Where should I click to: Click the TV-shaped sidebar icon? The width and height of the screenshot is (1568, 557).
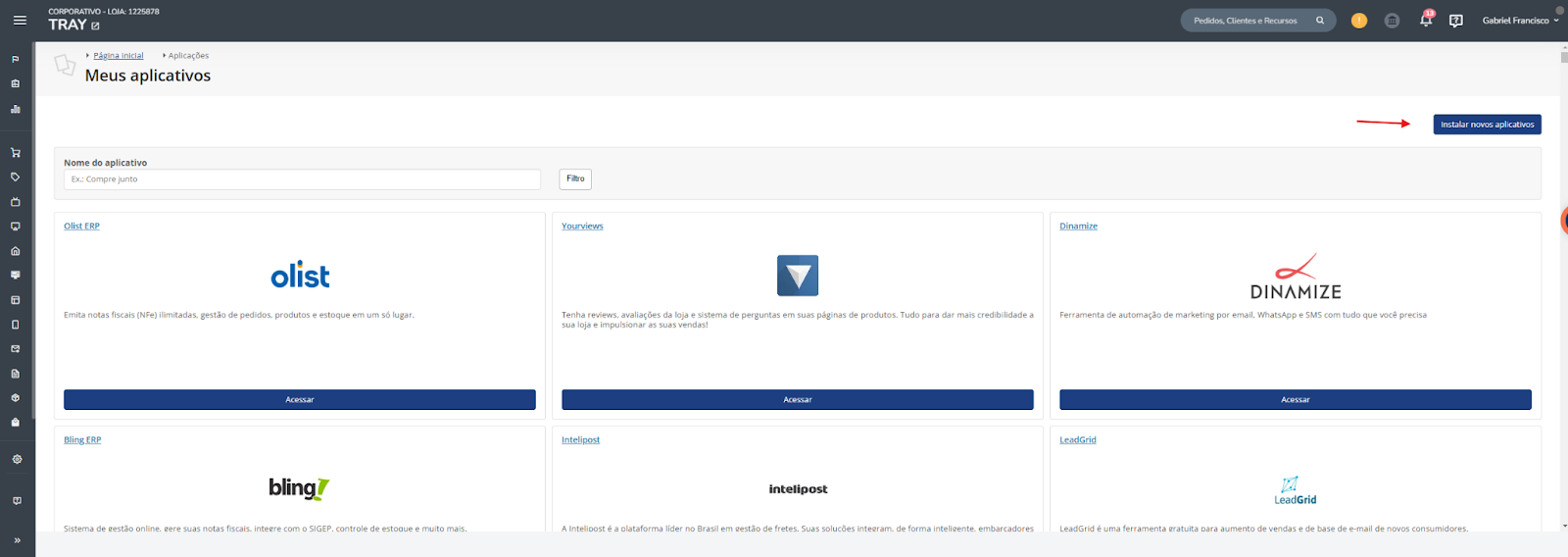(15, 202)
